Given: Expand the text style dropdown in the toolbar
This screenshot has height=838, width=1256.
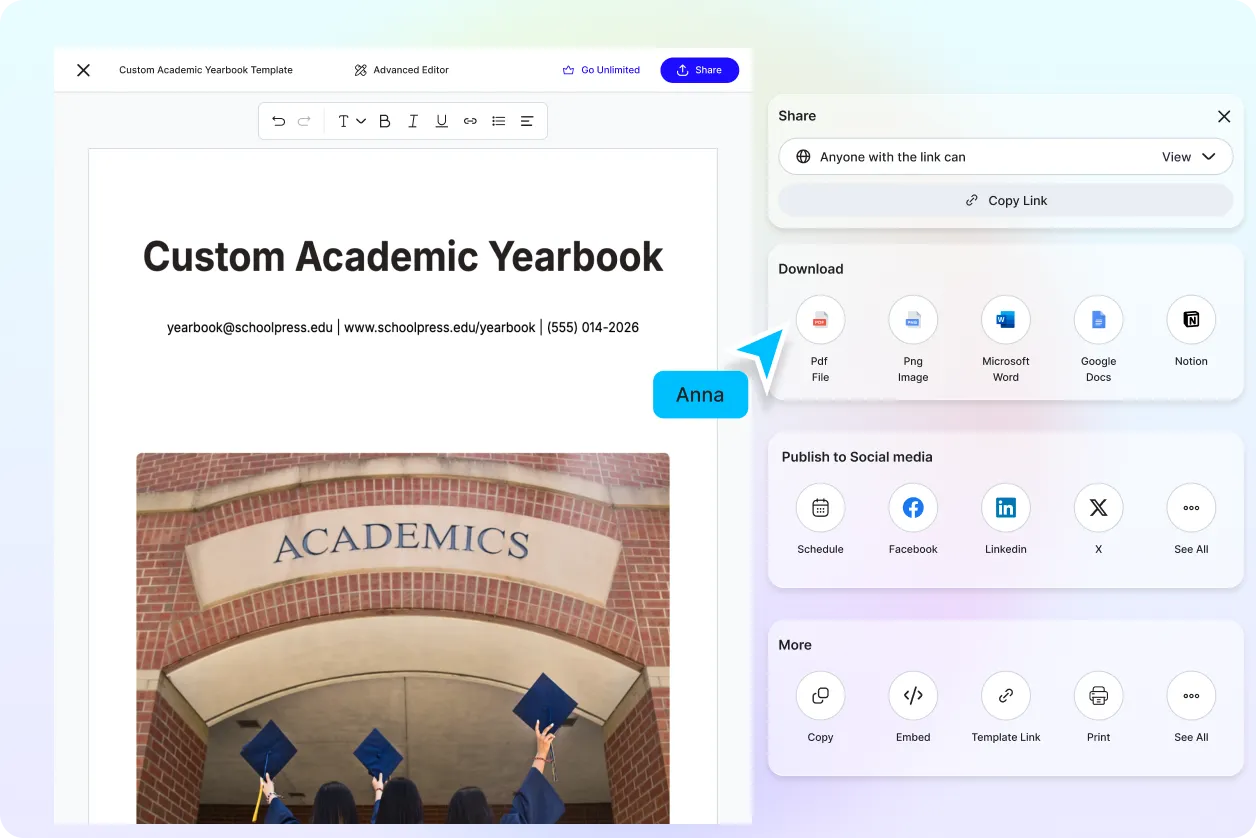Looking at the screenshot, I should coord(350,120).
